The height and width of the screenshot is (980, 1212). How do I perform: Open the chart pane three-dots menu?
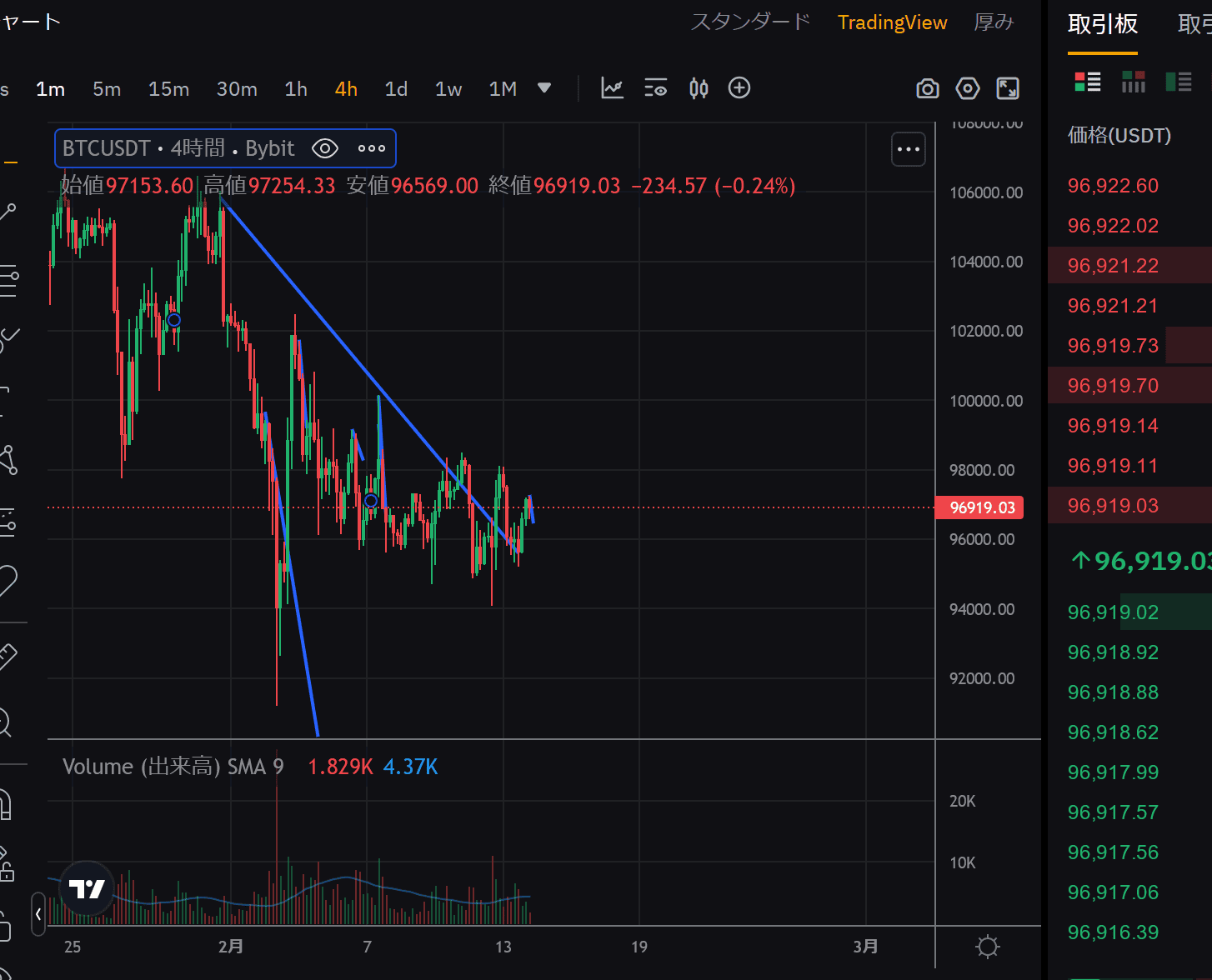coord(908,150)
